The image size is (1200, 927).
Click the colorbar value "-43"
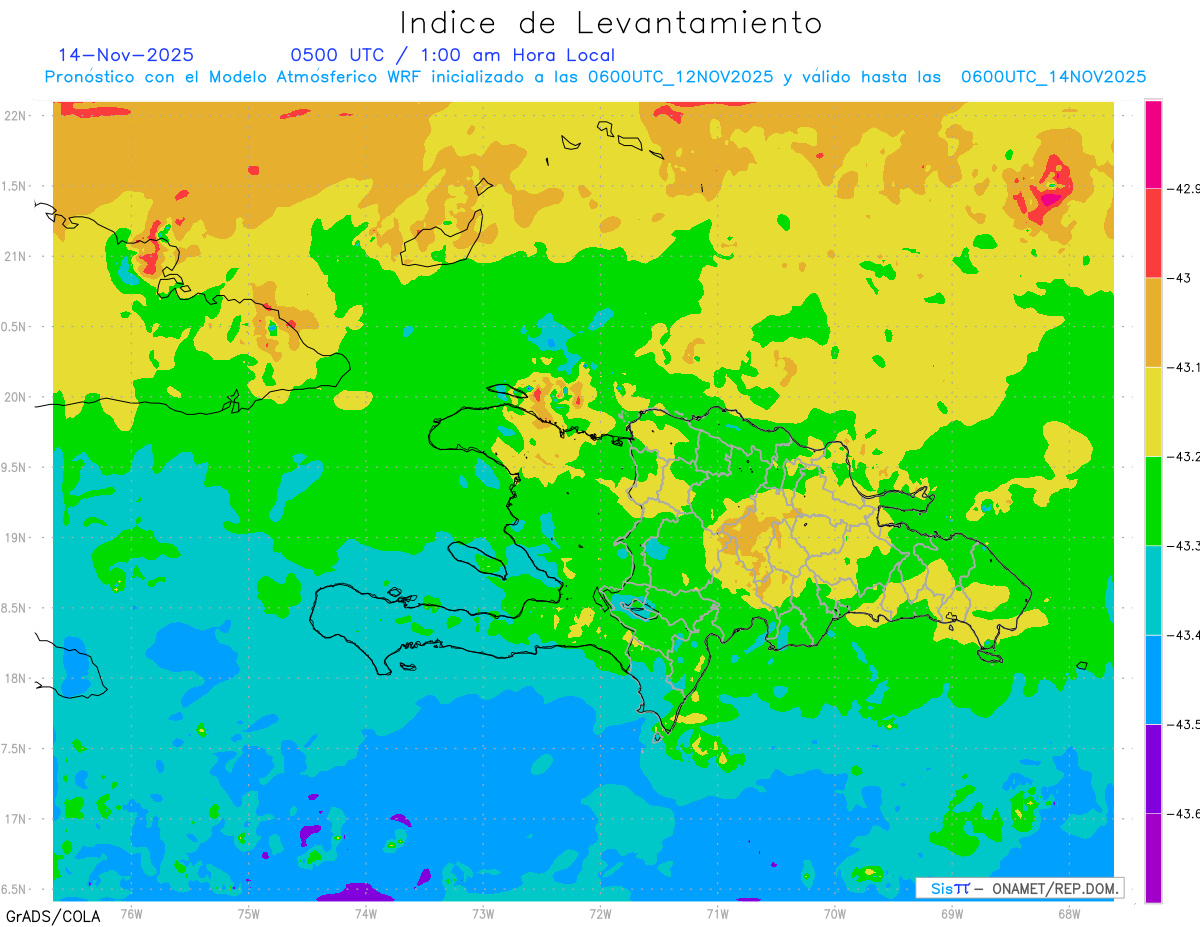click(1181, 278)
